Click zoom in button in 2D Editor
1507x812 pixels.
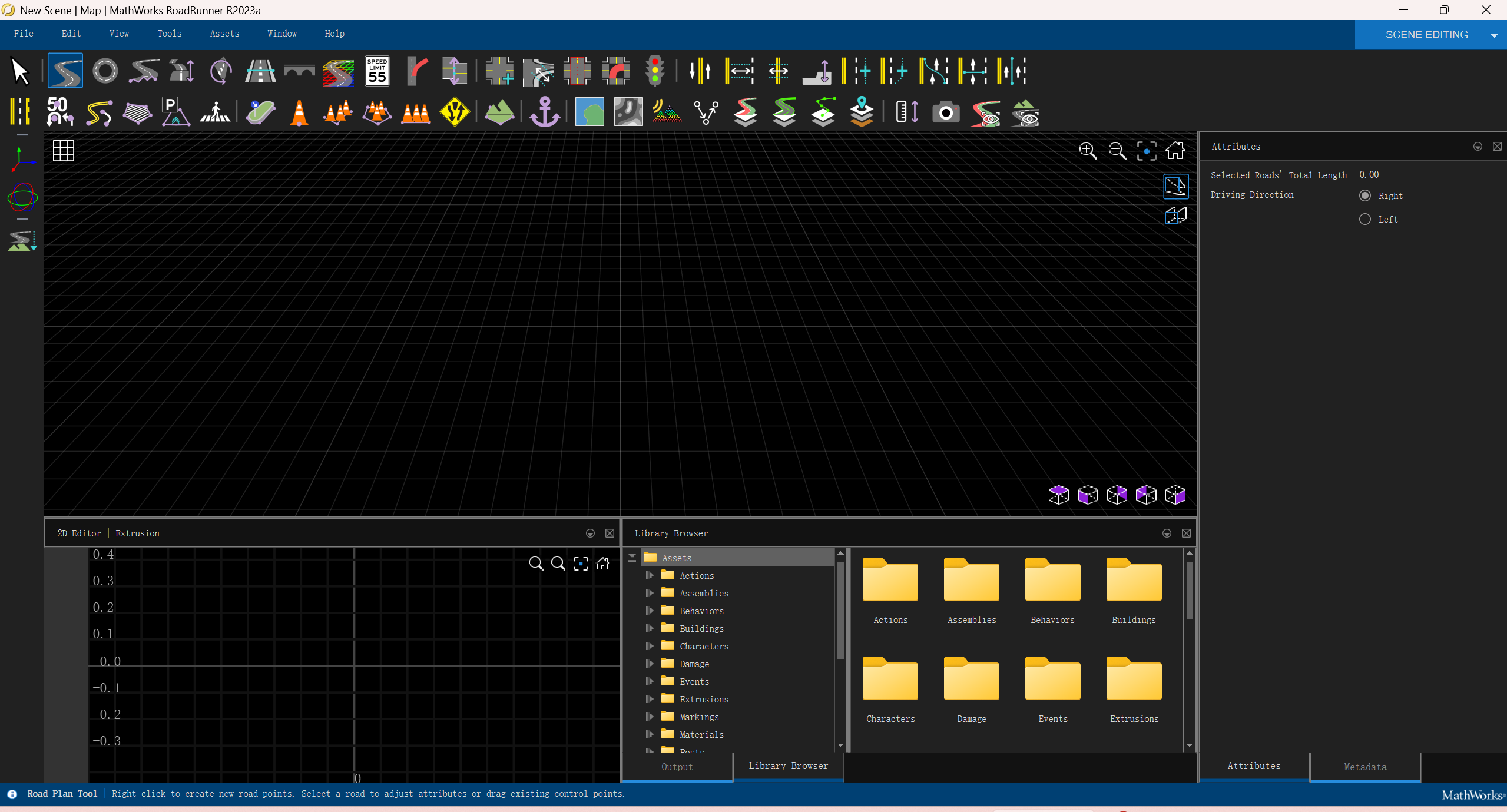(535, 564)
